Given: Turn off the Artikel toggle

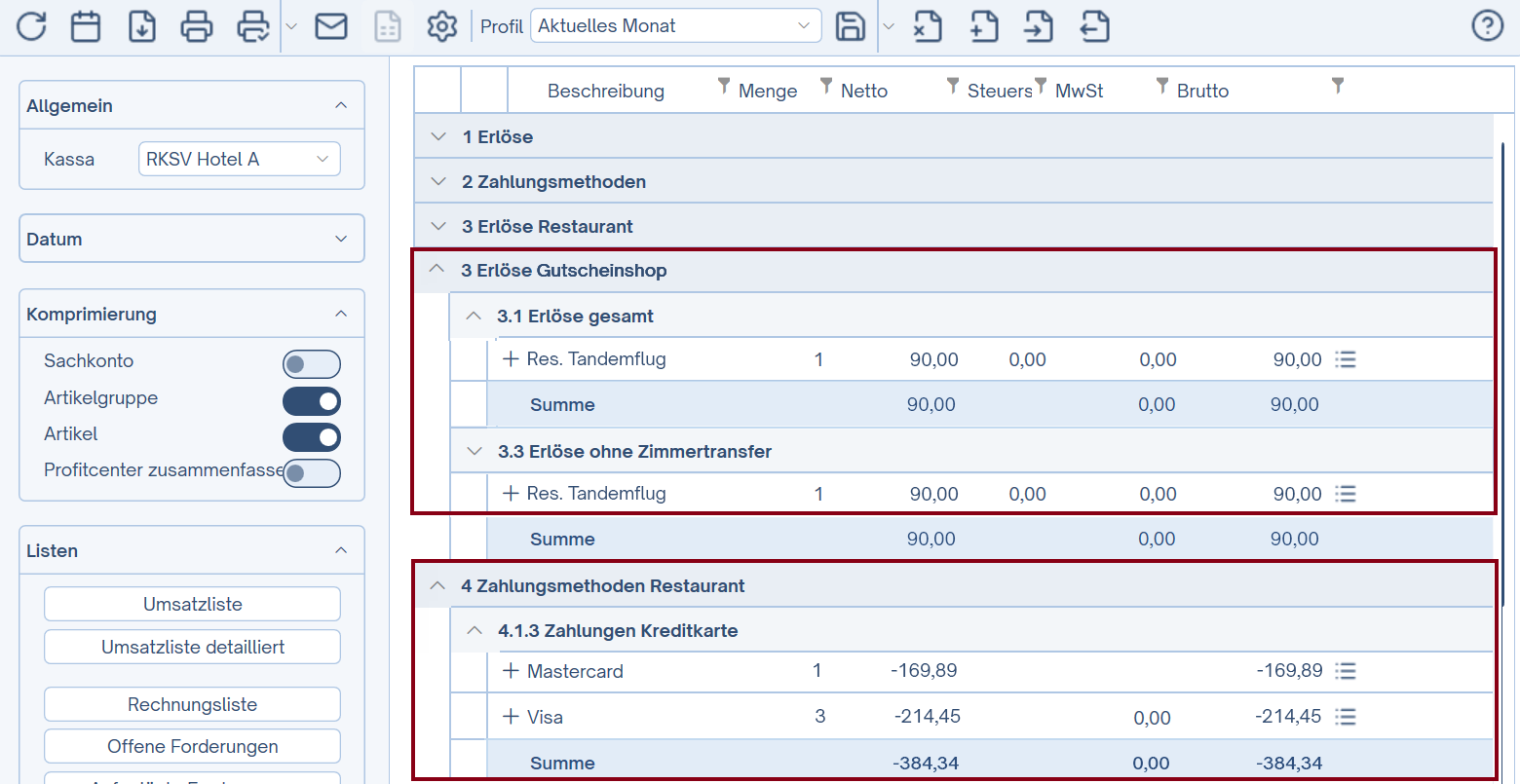Looking at the screenshot, I should pyautogui.click(x=311, y=437).
